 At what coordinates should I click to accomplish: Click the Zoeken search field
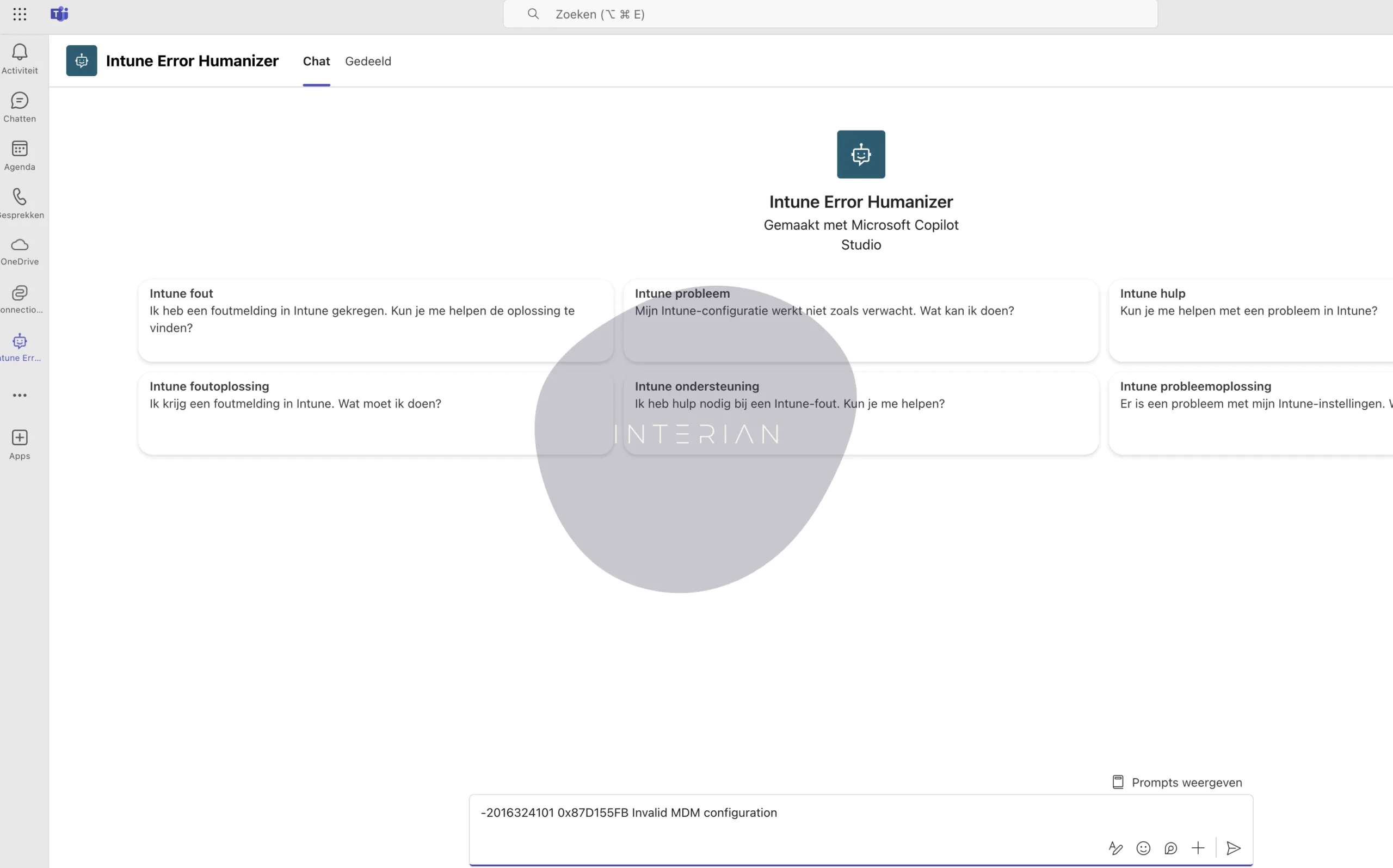pyautogui.click(x=829, y=14)
